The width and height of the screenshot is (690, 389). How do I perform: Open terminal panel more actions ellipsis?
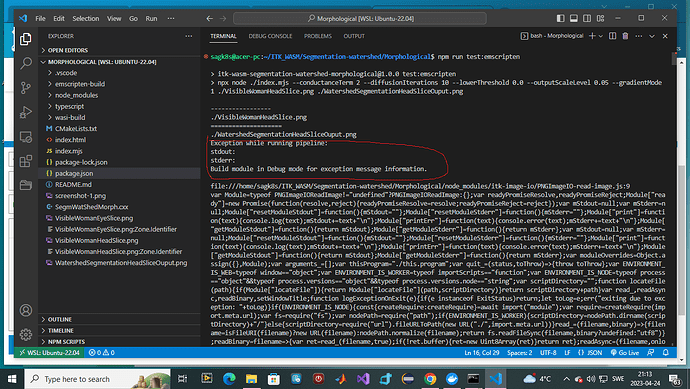coord(639,36)
